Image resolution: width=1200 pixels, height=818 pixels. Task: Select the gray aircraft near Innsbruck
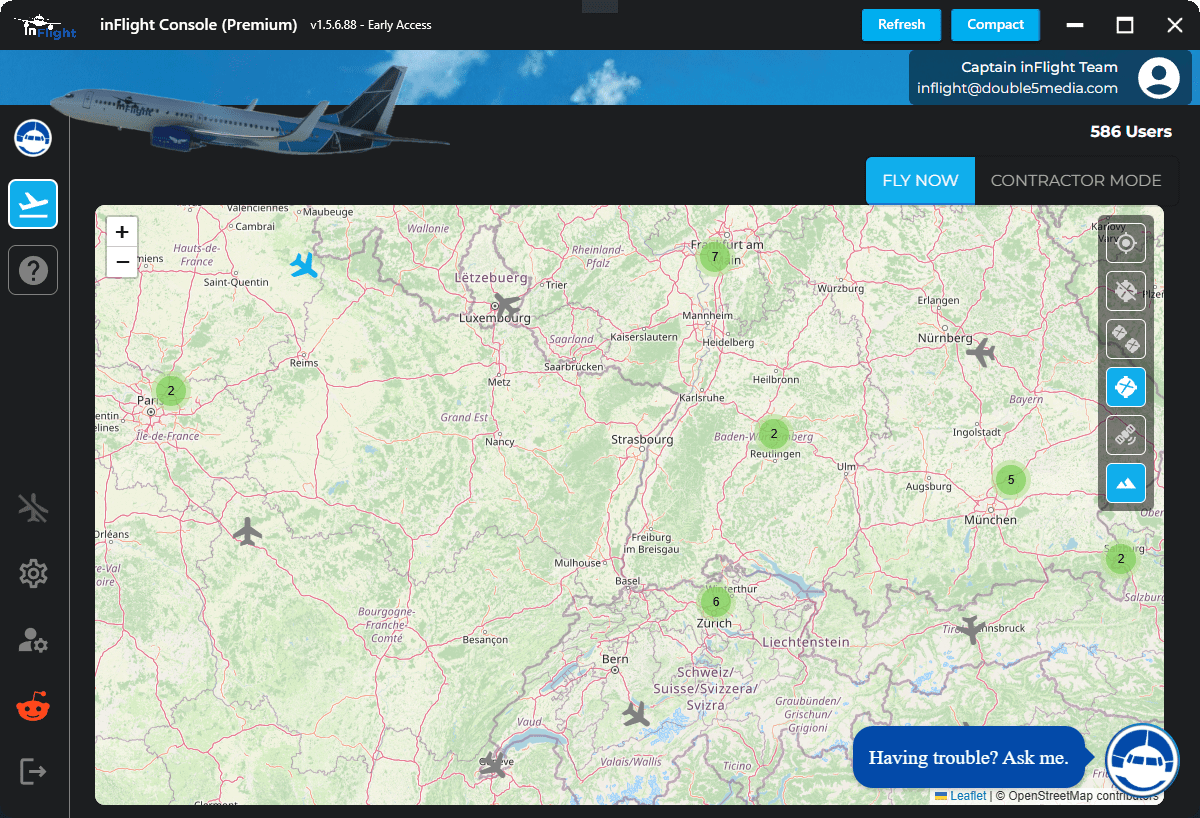coord(970,629)
